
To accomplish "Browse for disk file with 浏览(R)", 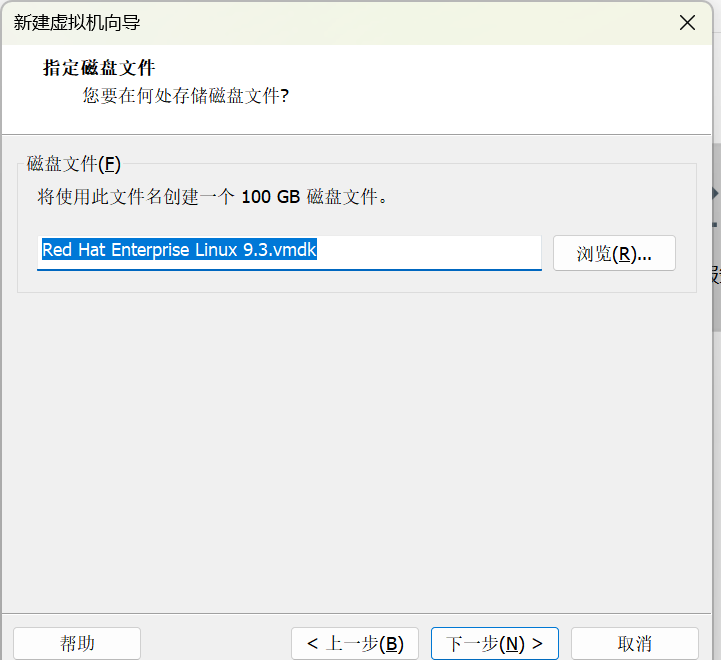I will coord(614,253).
